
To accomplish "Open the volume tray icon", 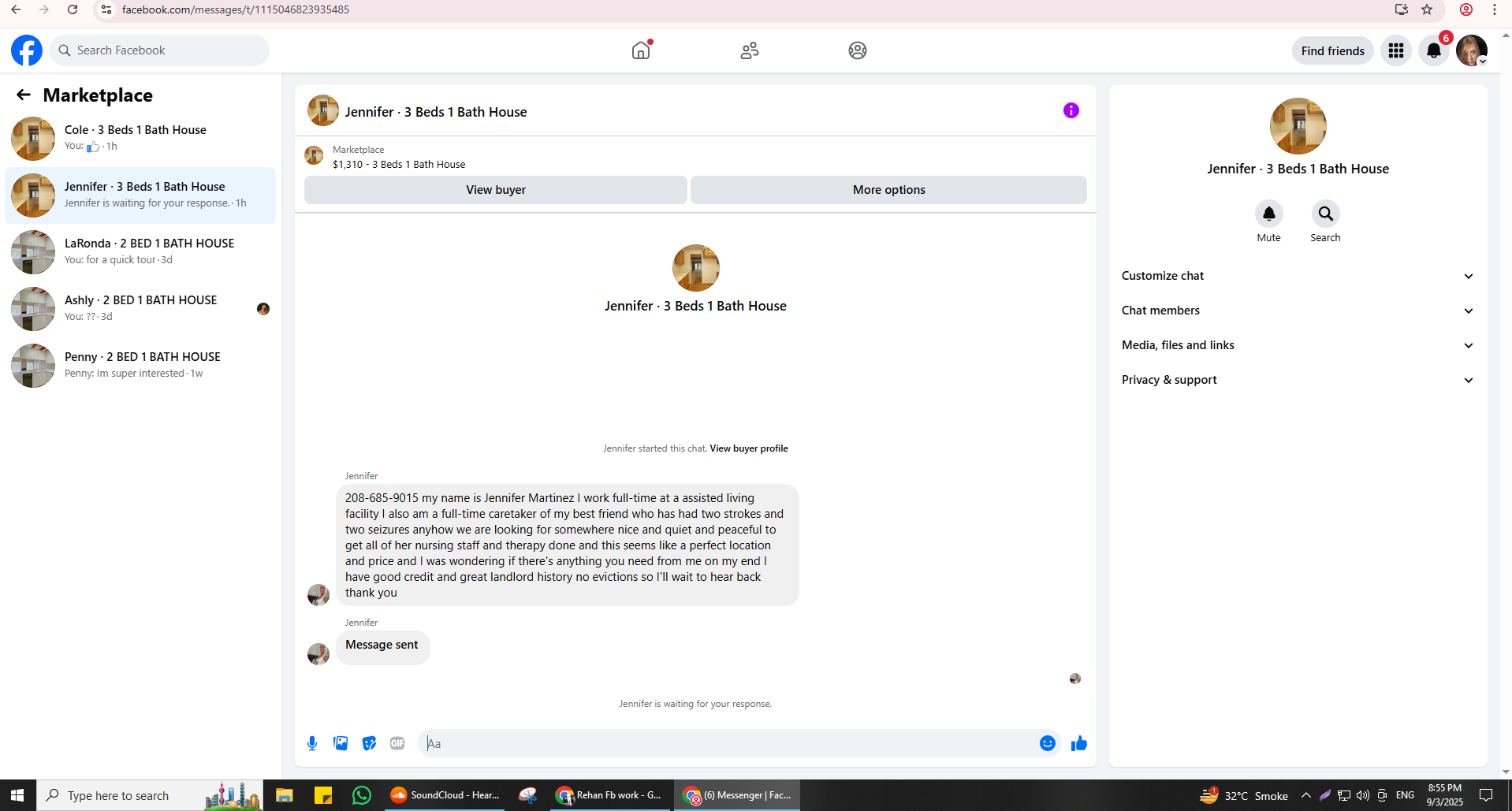I will tap(1363, 795).
